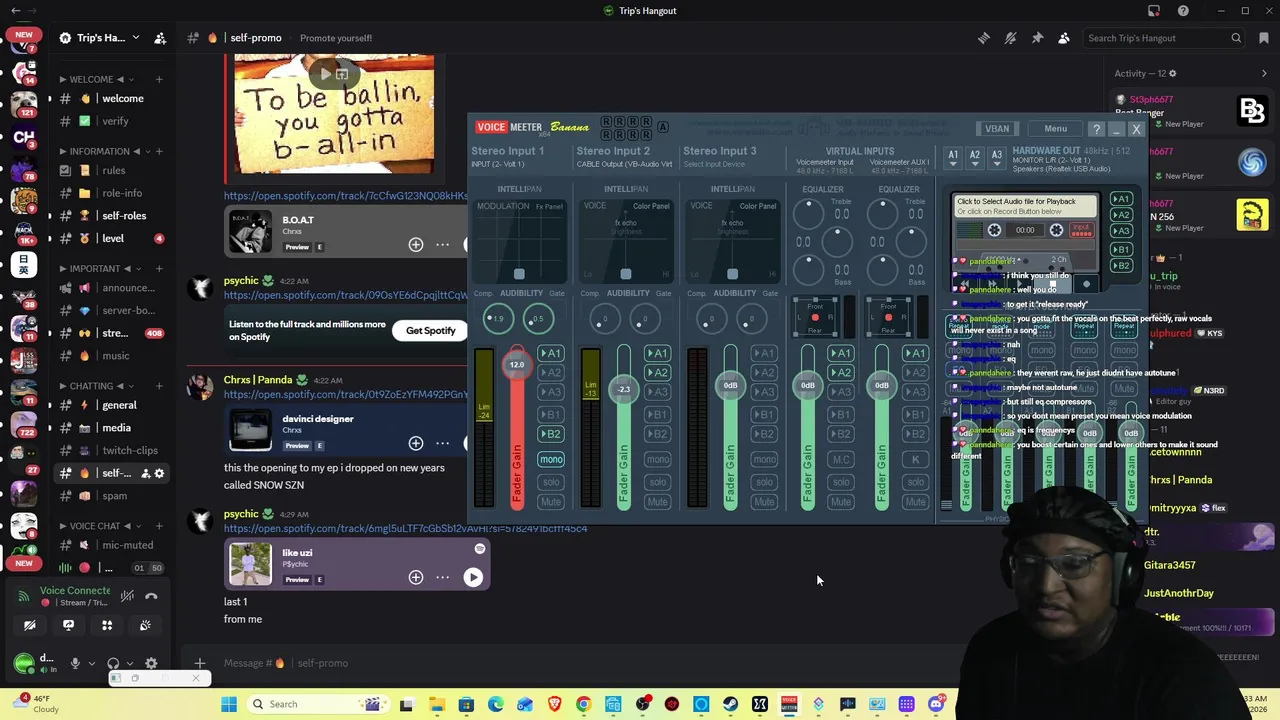
Task: Click invite people icon beside server name
Action: point(160,38)
